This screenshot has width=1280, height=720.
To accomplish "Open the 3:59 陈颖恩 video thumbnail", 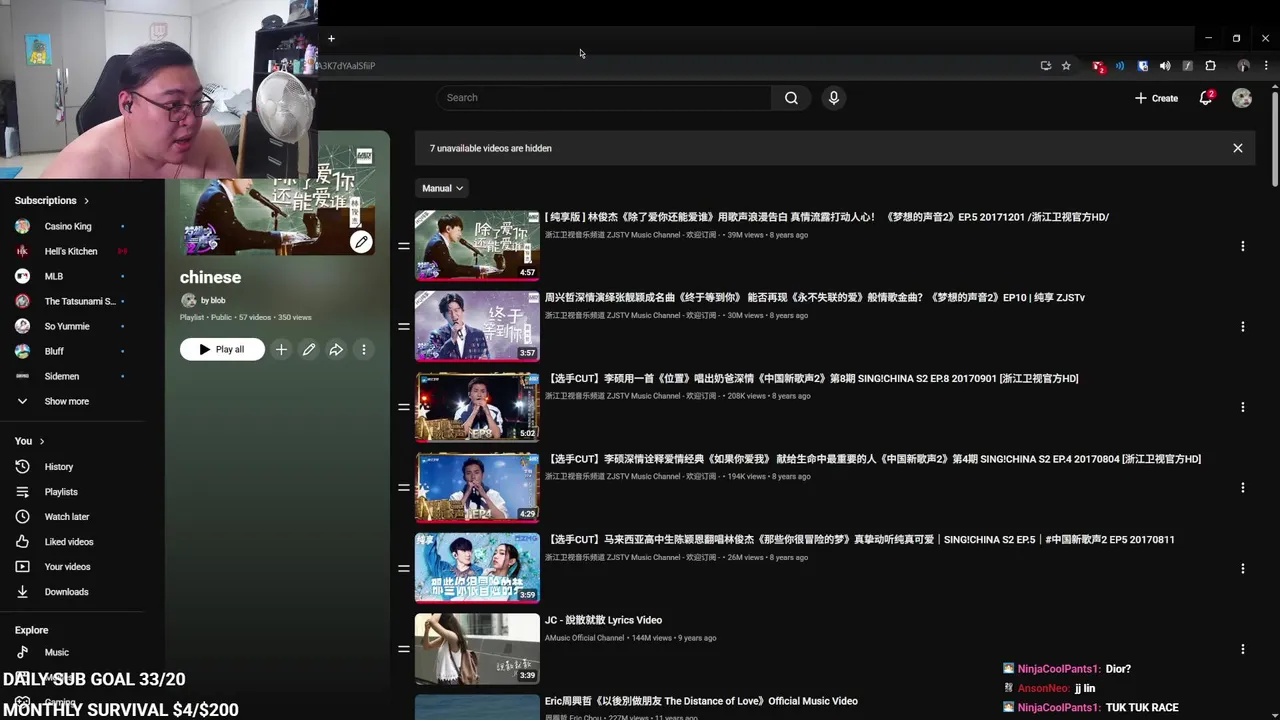I will (477, 567).
